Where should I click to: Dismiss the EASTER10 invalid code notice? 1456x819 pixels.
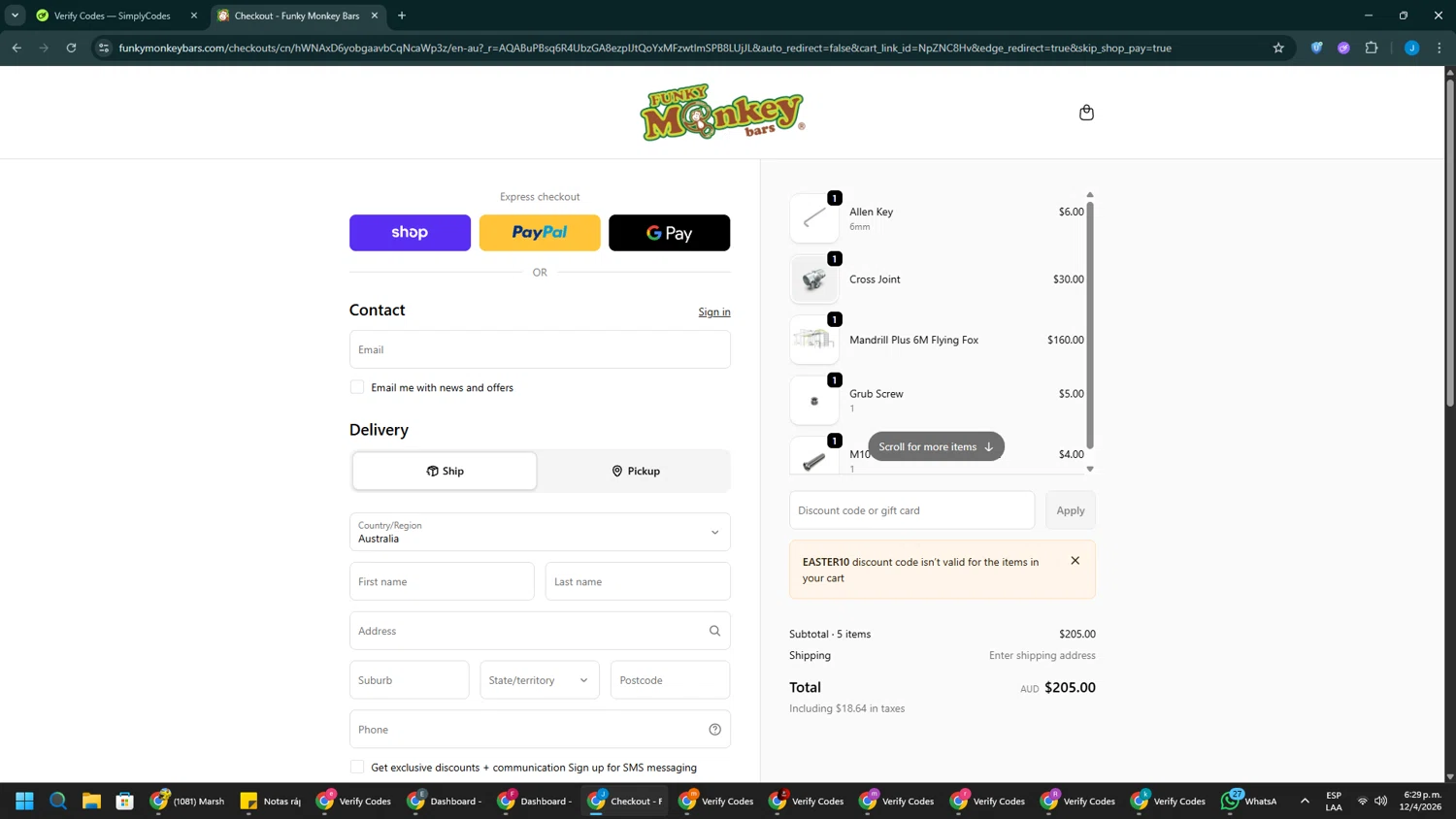(1075, 561)
